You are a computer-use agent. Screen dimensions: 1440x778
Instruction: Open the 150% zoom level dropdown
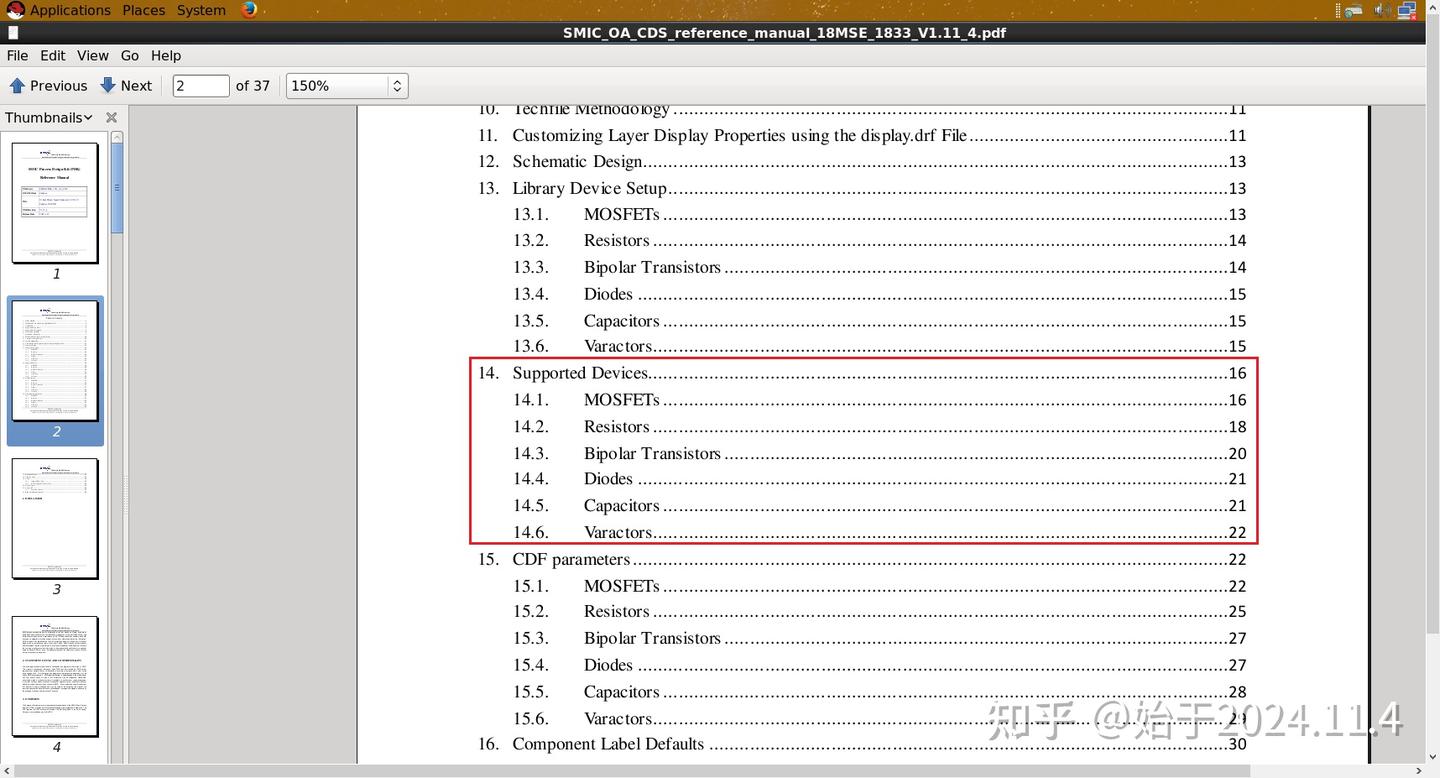(347, 86)
